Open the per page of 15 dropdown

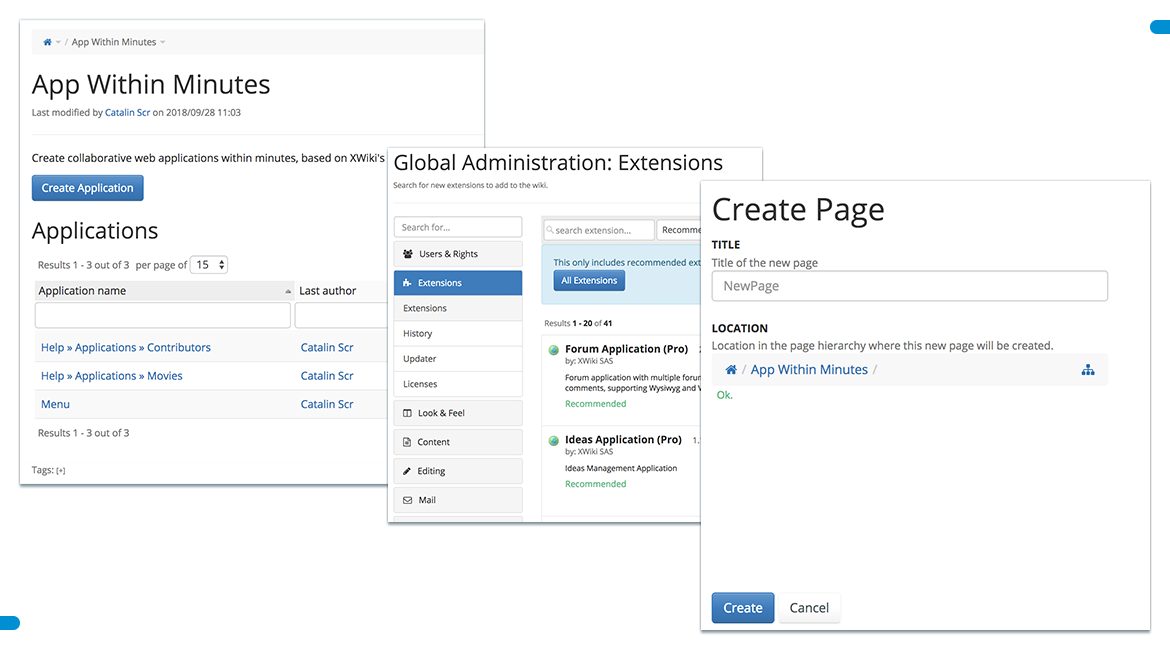coord(209,265)
